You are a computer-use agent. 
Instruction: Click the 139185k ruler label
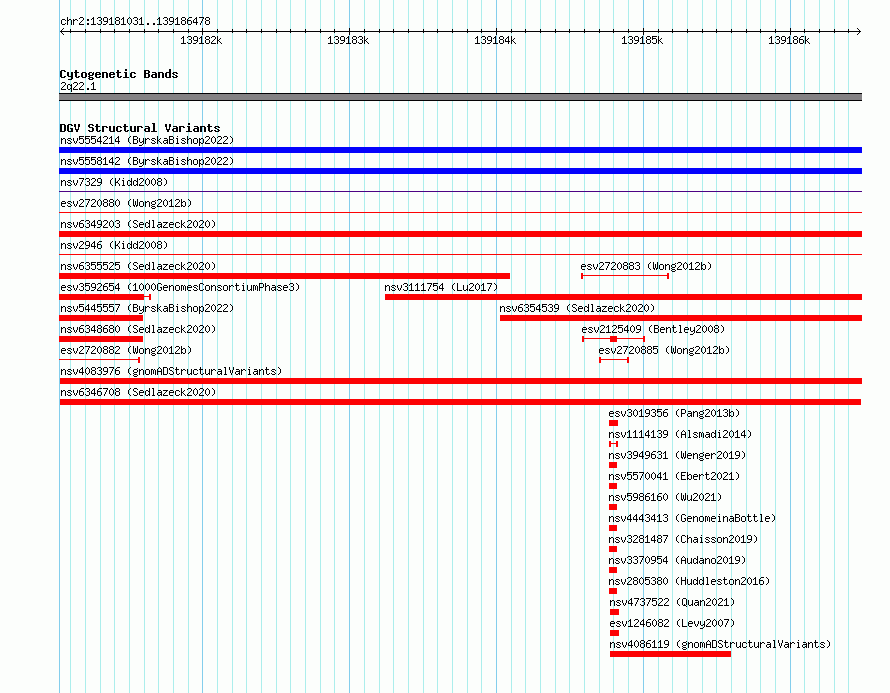[642, 40]
